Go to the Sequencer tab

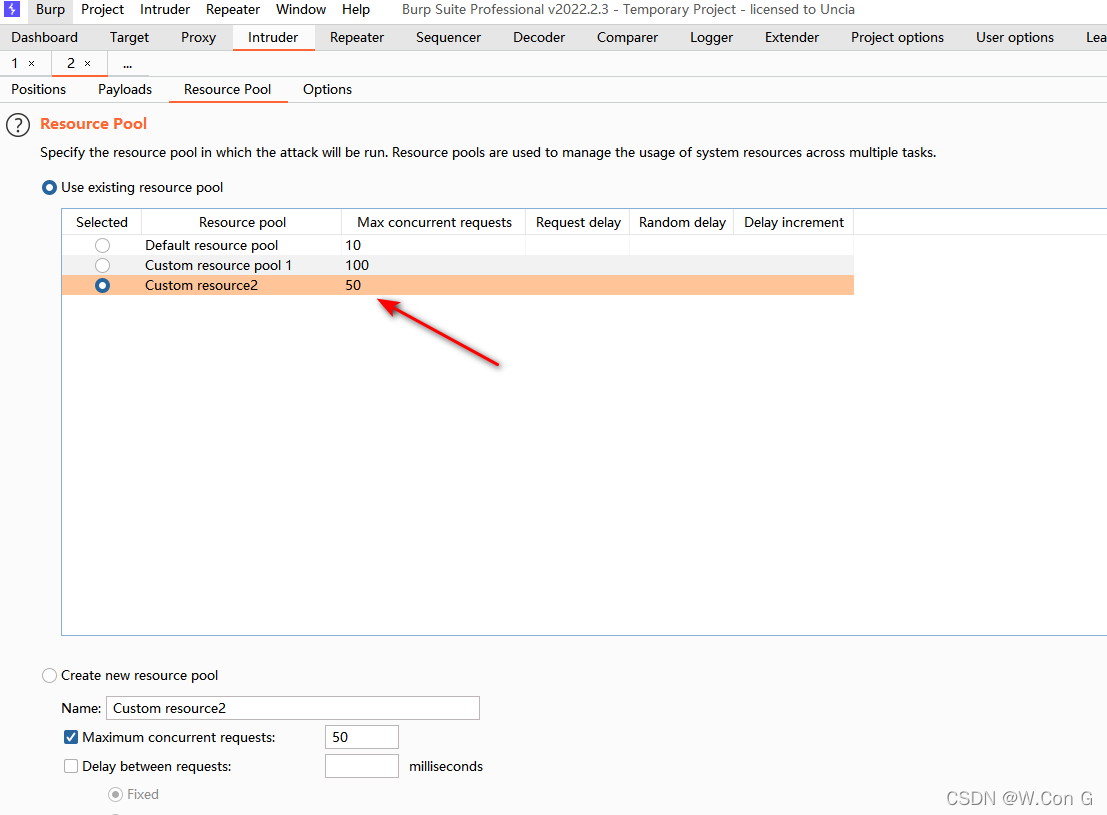coord(448,37)
